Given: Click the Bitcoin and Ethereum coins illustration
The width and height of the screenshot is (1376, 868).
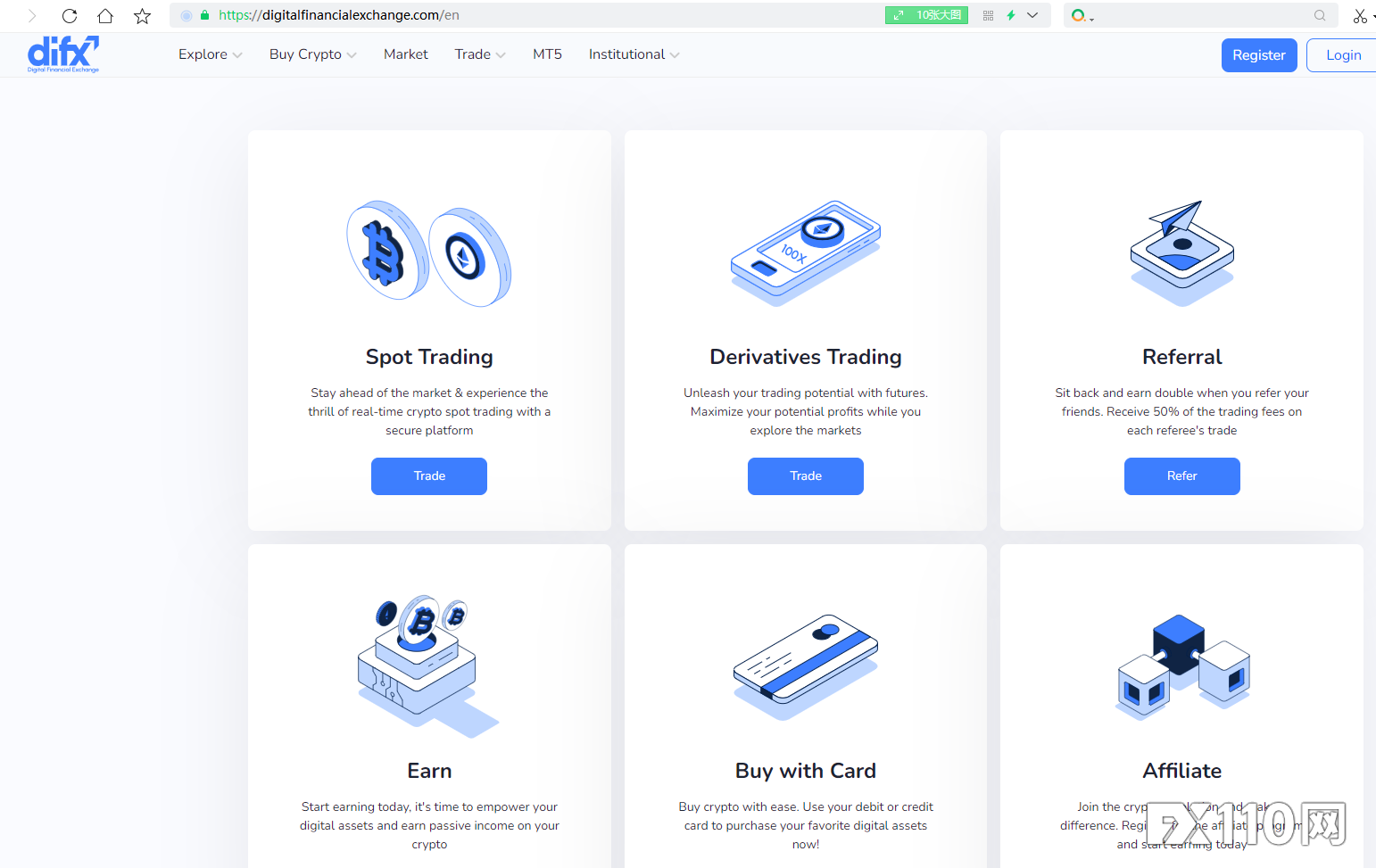Looking at the screenshot, I should click(429, 253).
